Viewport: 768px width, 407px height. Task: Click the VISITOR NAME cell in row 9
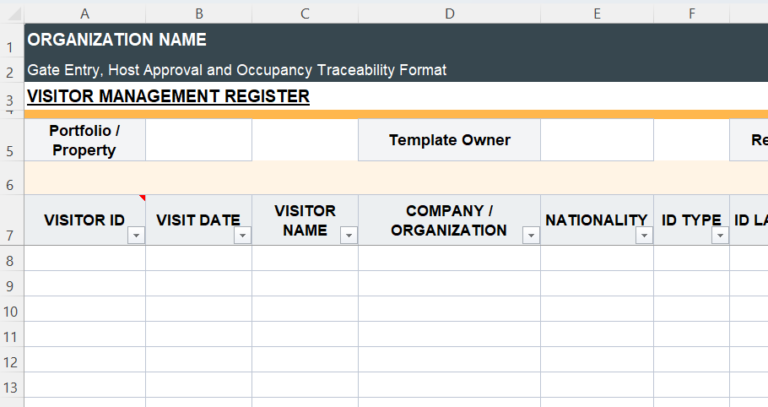(305, 284)
